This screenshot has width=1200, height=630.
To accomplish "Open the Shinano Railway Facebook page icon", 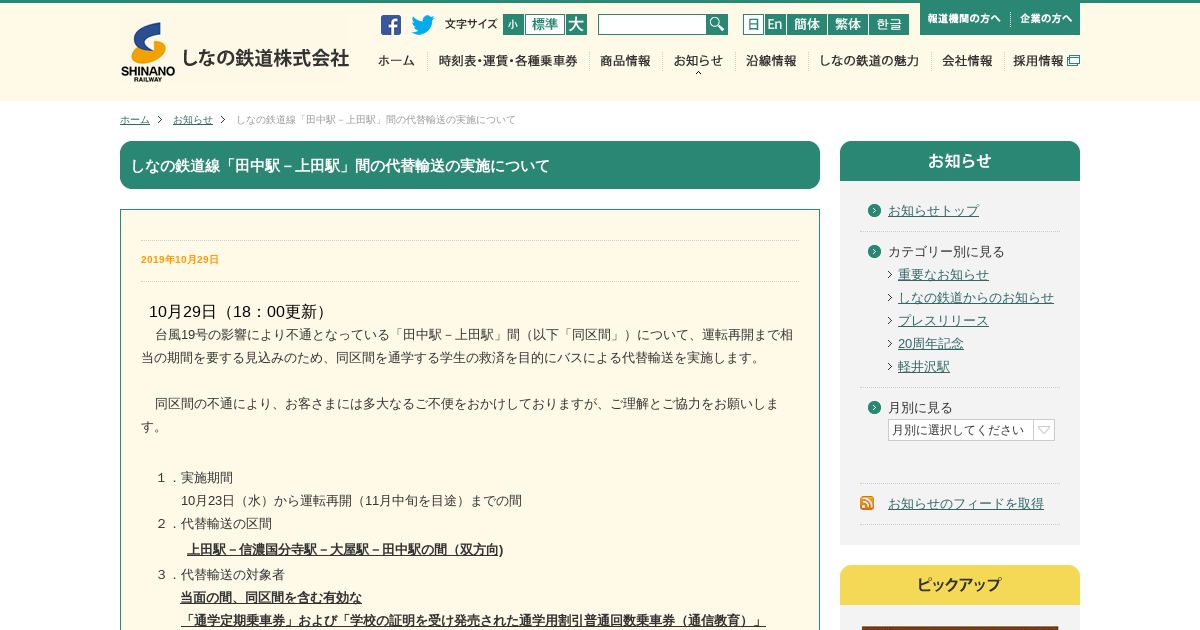I will pos(391,25).
